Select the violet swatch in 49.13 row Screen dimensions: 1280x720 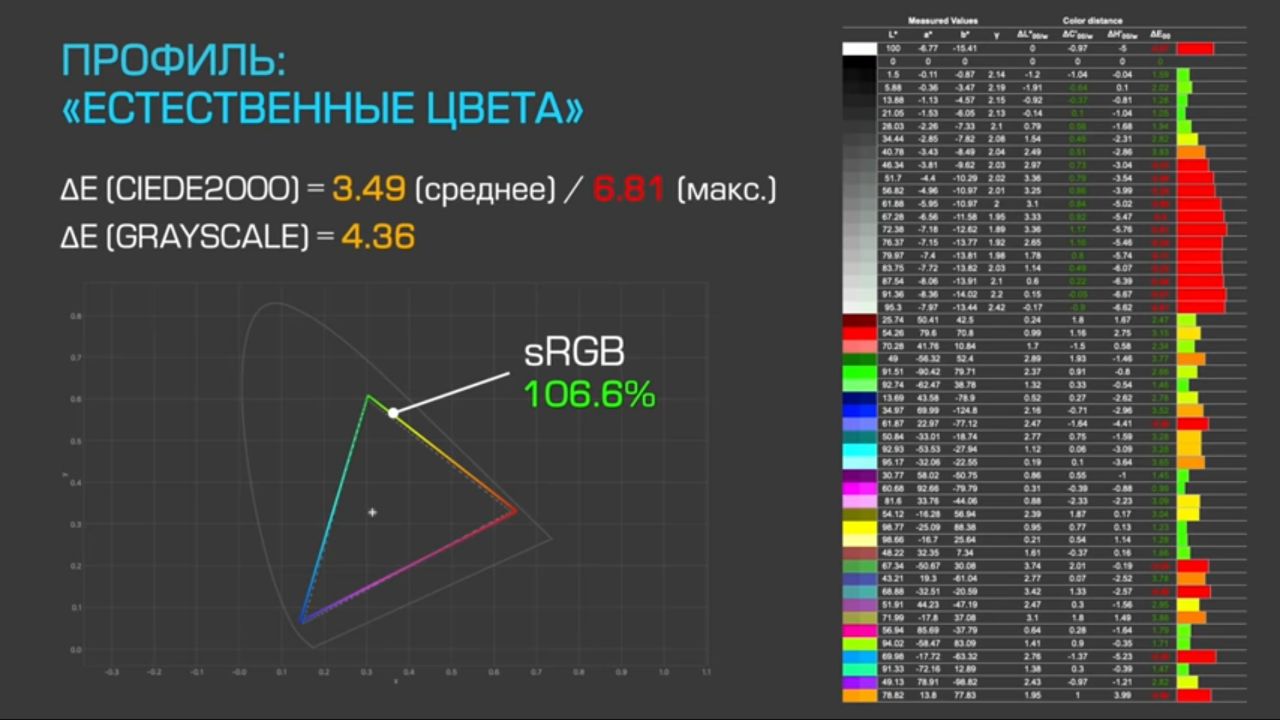pos(859,681)
